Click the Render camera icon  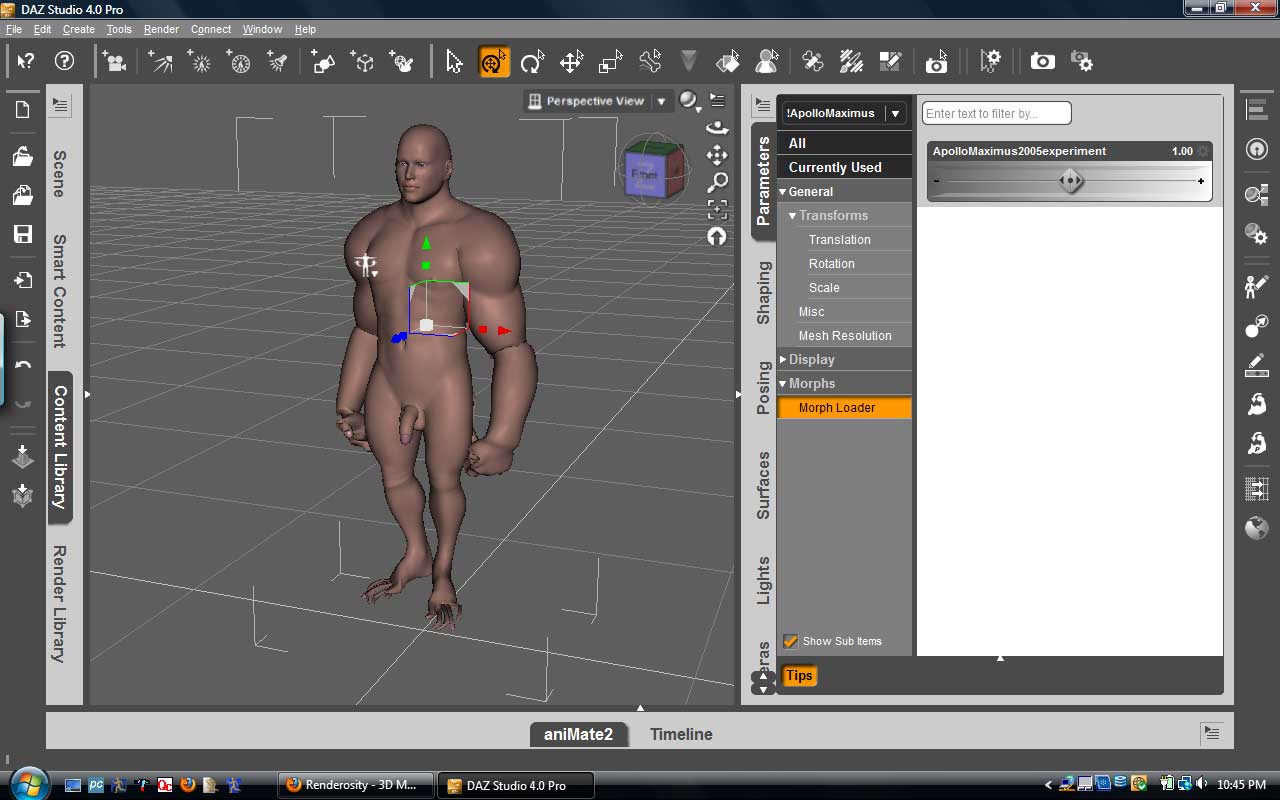point(1042,62)
